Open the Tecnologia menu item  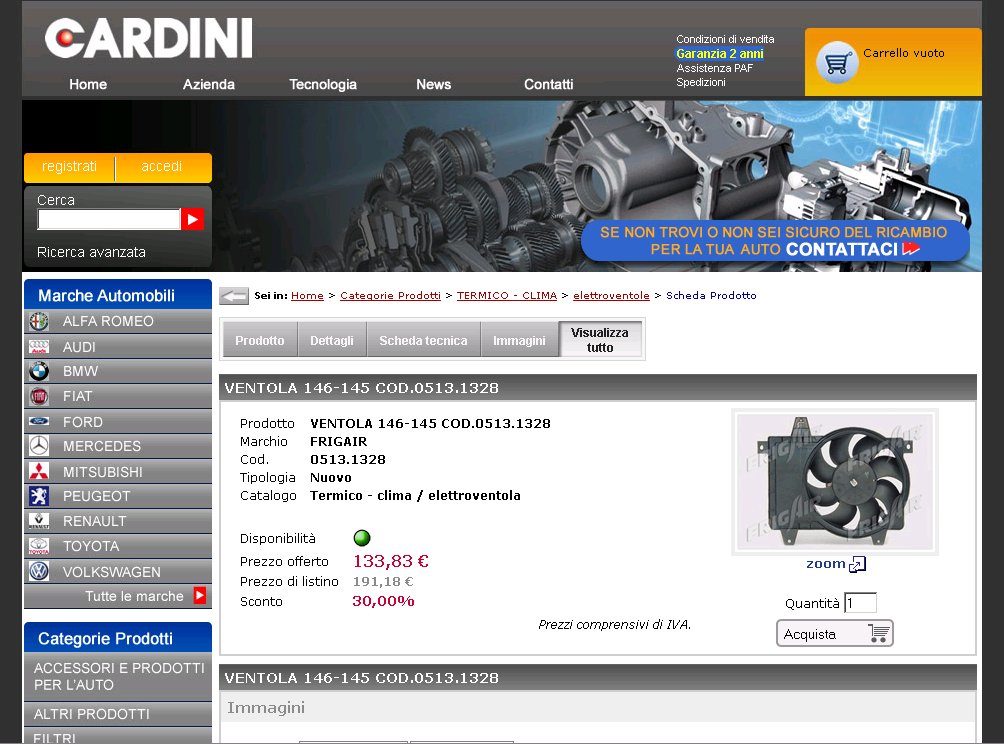(323, 84)
